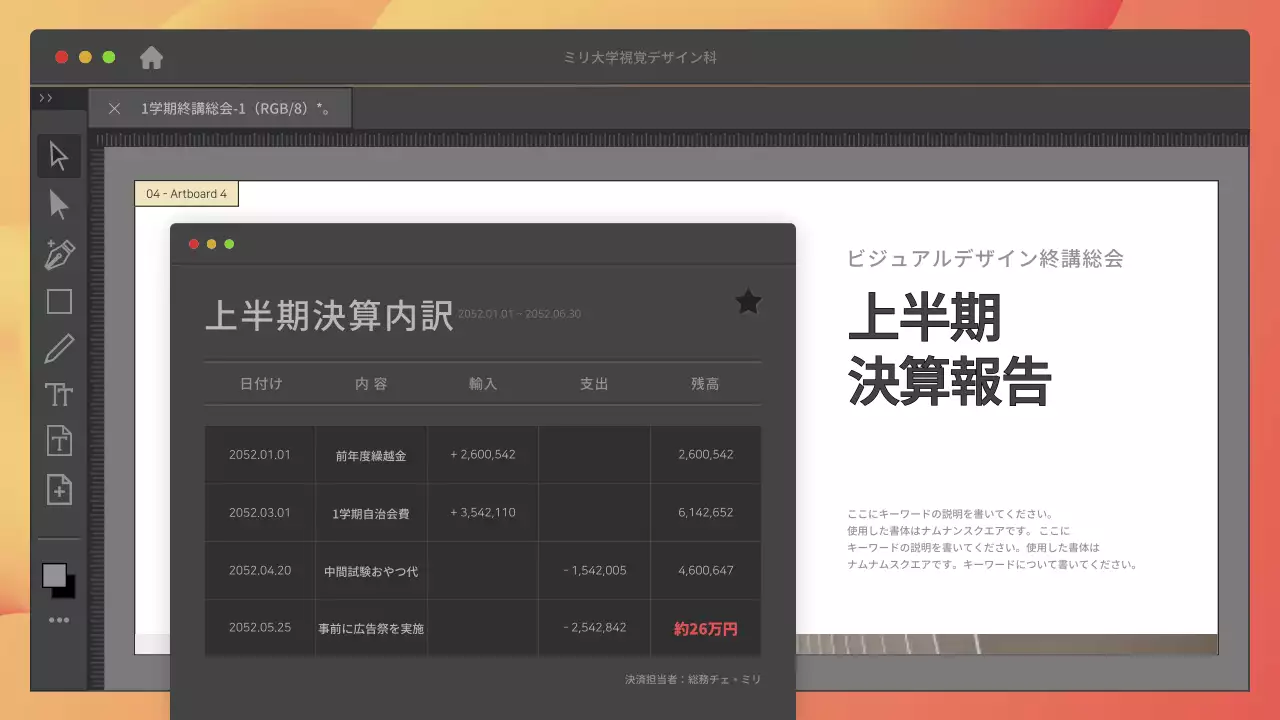Select the Pen tool in the toolbar

click(59, 254)
